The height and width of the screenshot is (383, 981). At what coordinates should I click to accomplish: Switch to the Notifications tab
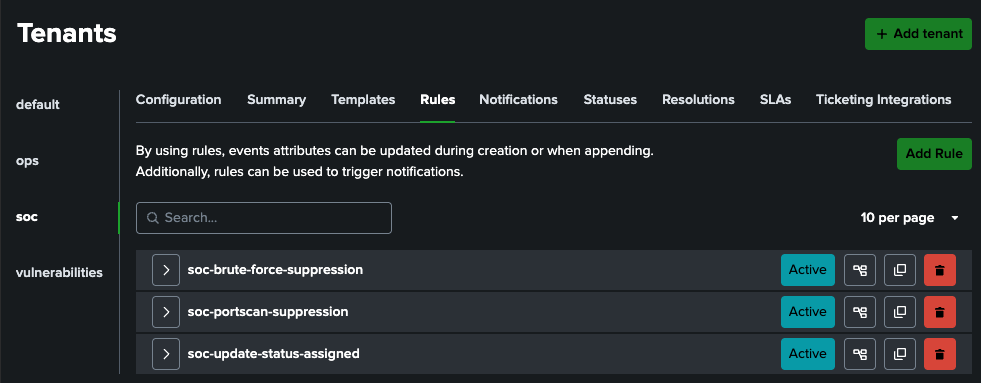click(x=518, y=100)
